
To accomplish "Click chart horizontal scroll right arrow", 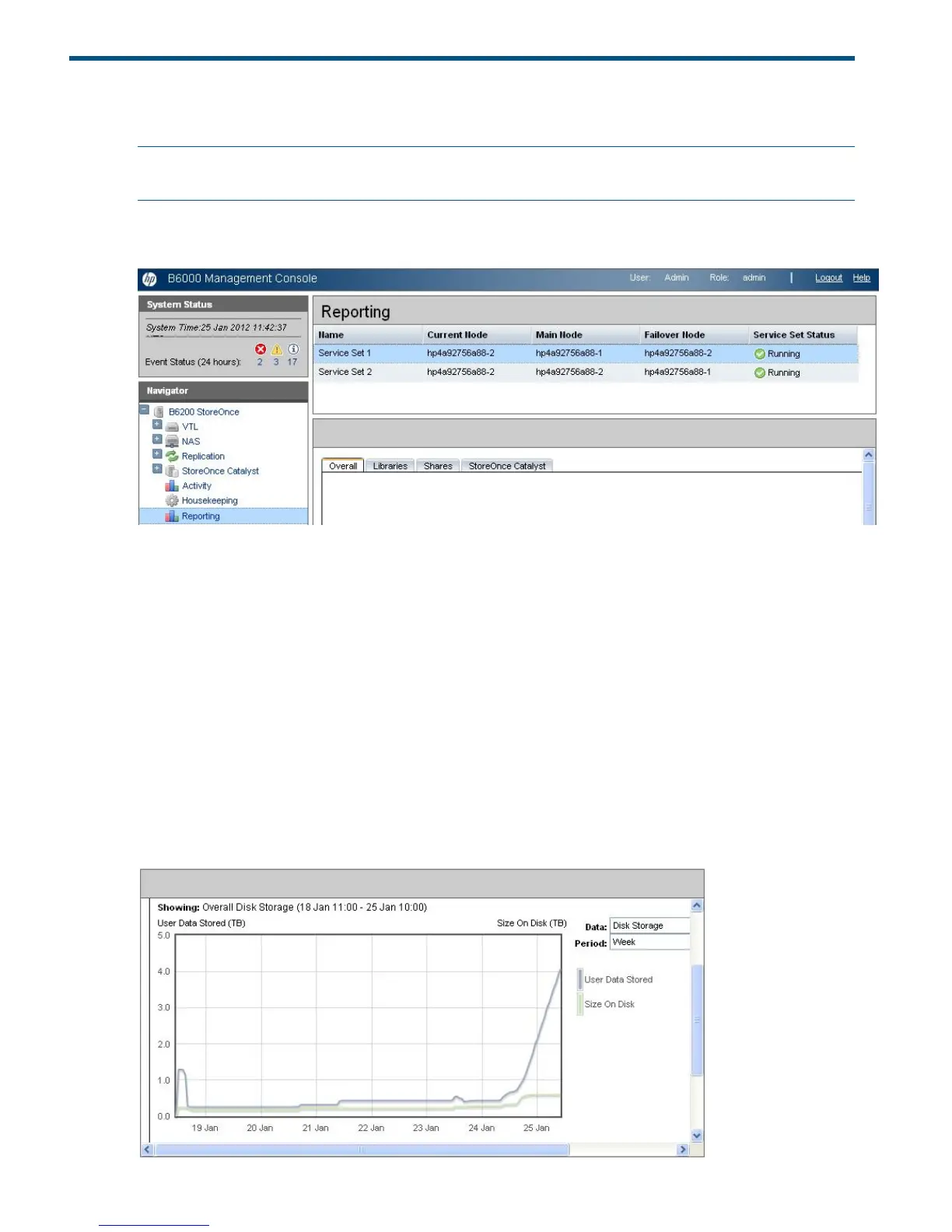I will tap(683, 1150).
